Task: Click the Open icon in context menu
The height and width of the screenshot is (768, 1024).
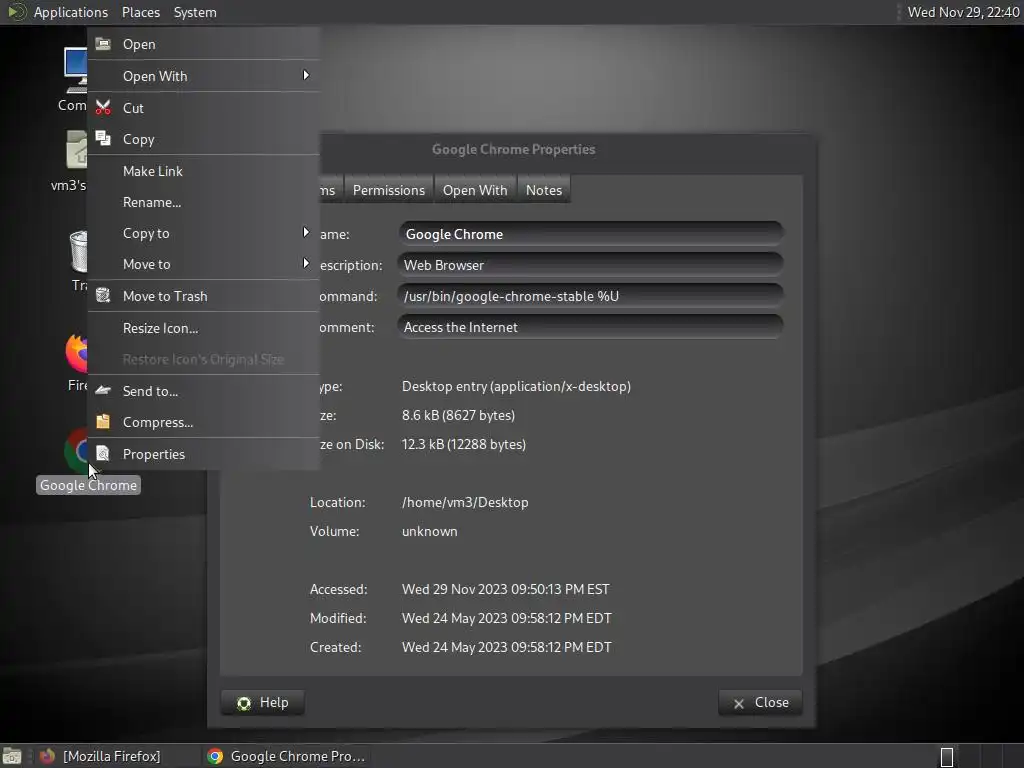Action: [x=103, y=44]
